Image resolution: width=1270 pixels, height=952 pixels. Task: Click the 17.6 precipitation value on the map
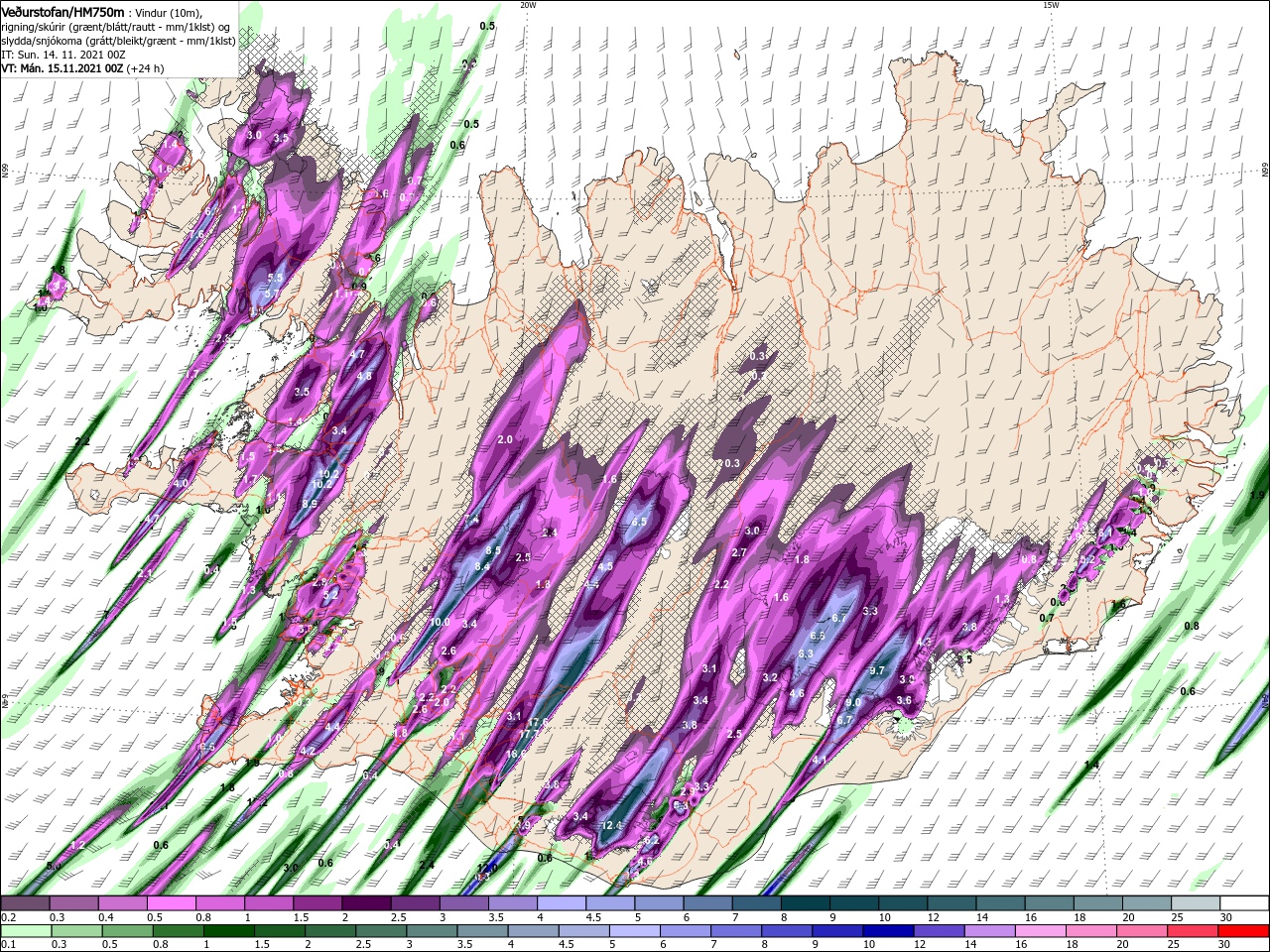click(539, 722)
